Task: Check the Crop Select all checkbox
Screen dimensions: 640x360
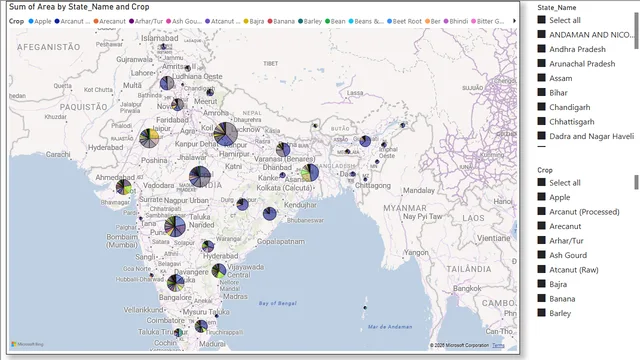Action: point(542,182)
